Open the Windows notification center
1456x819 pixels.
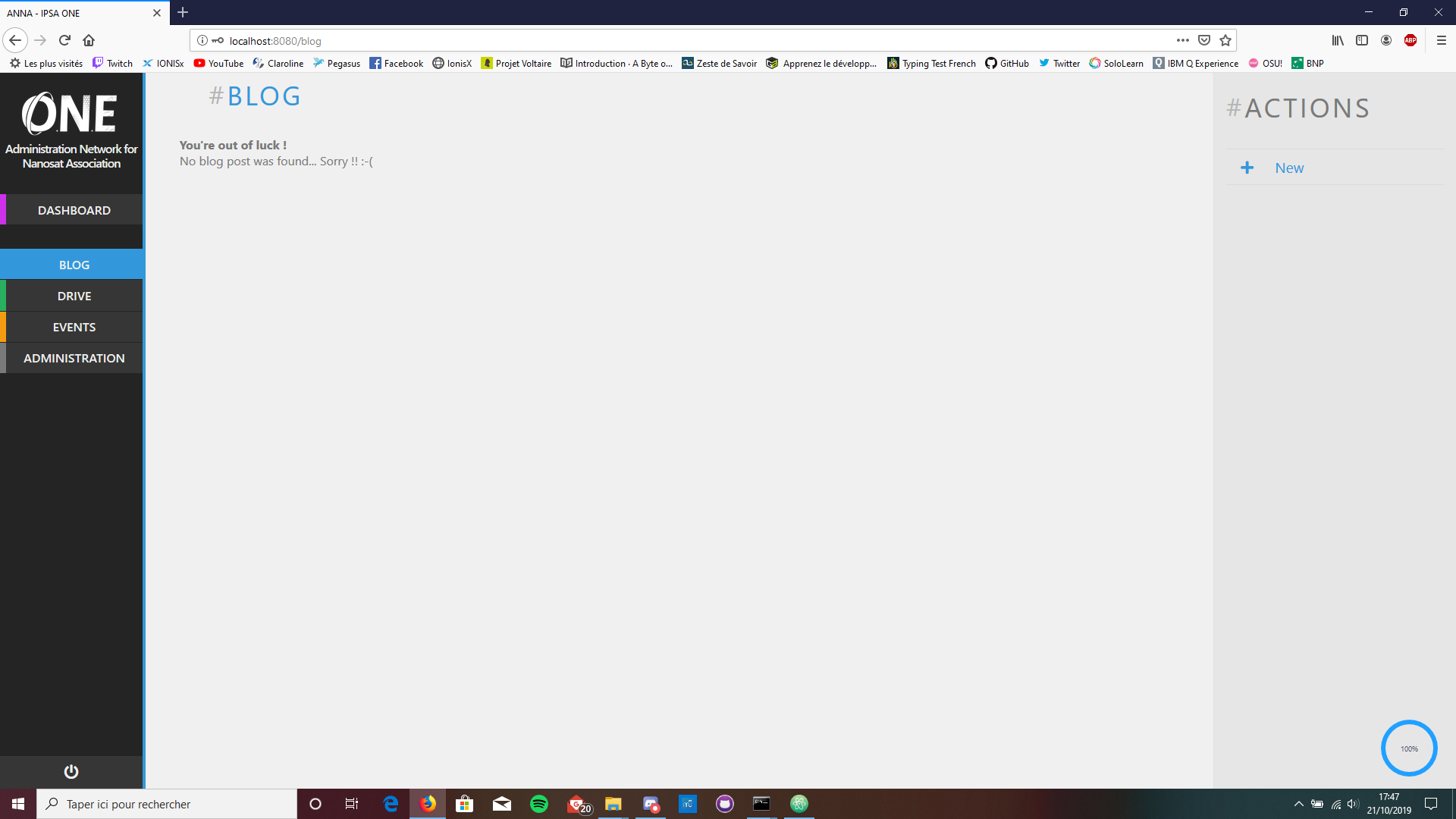click(1431, 804)
